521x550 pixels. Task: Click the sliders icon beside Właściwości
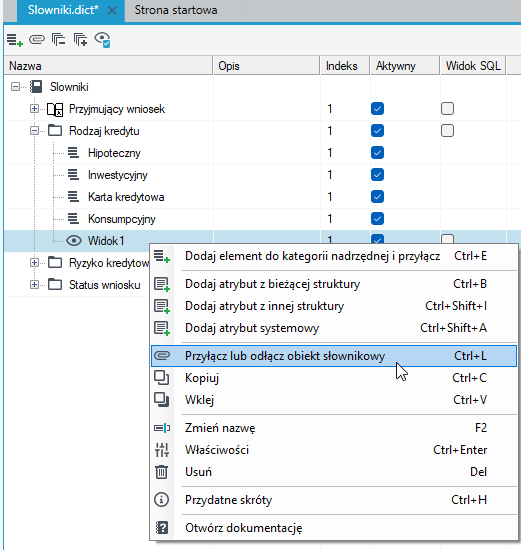[162, 450]
